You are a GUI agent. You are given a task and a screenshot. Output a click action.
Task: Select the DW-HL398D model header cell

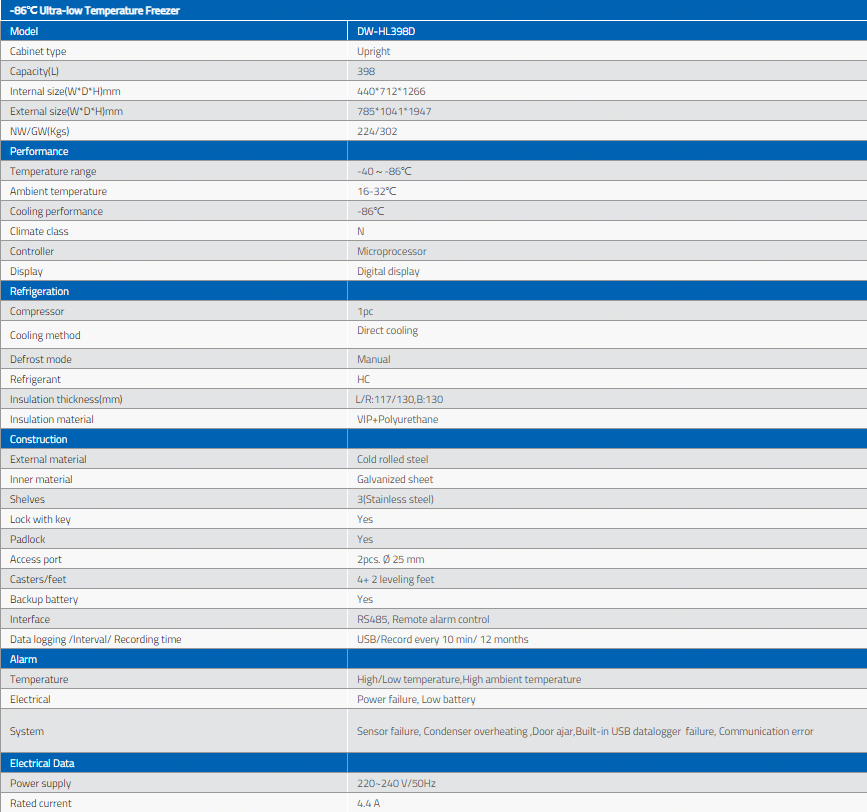[386, 31]
